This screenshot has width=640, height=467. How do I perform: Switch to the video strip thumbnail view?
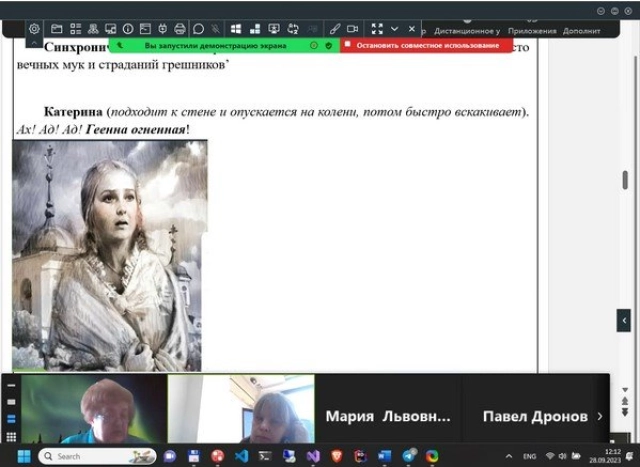tap(11, 419)
